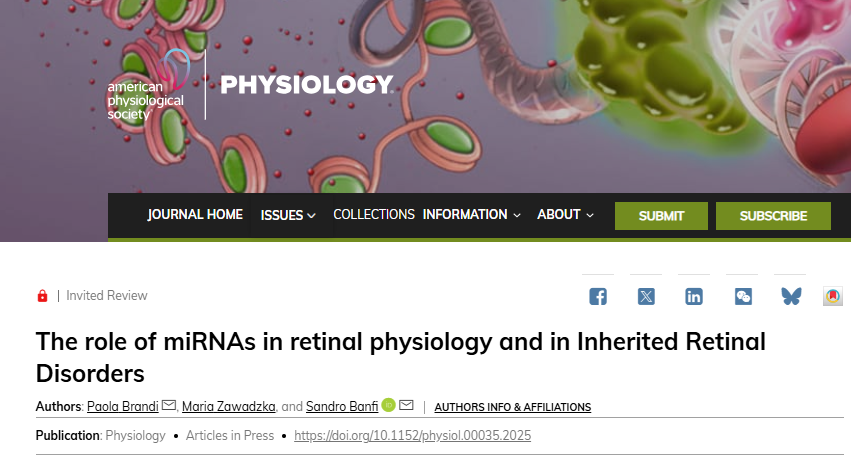The width and height of the screenshot is (851, 464).
Task: Go to Journal Home
Action: point(195,215)
